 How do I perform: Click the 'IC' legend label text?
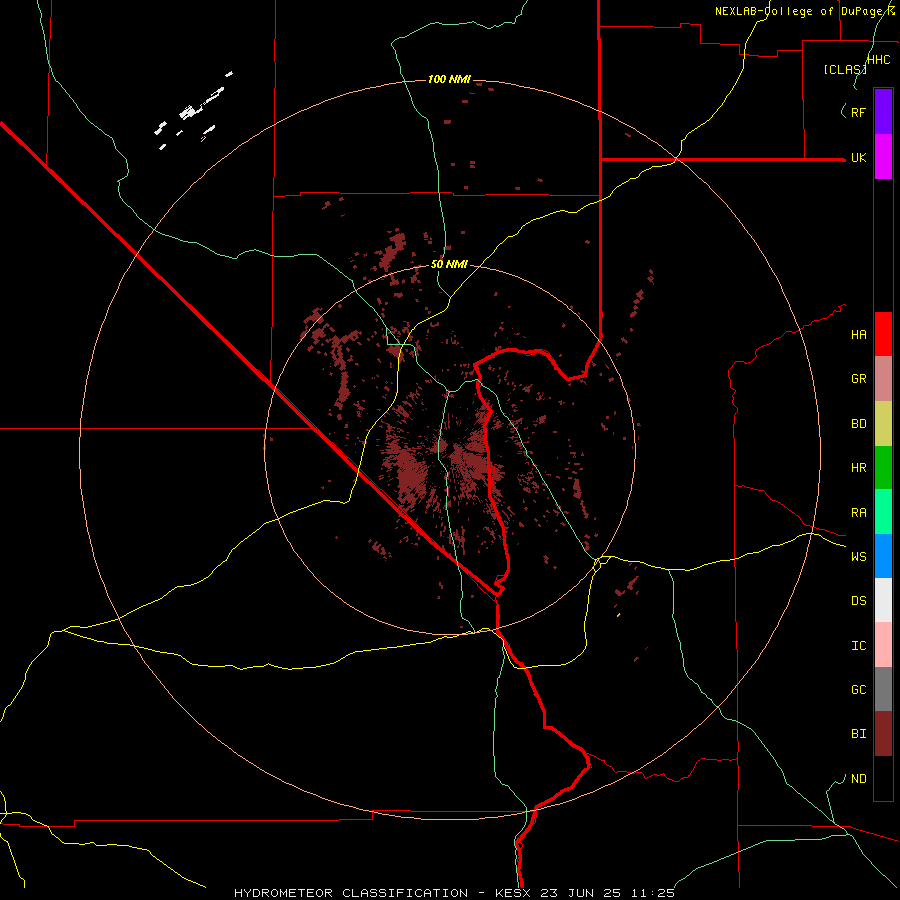858,646
